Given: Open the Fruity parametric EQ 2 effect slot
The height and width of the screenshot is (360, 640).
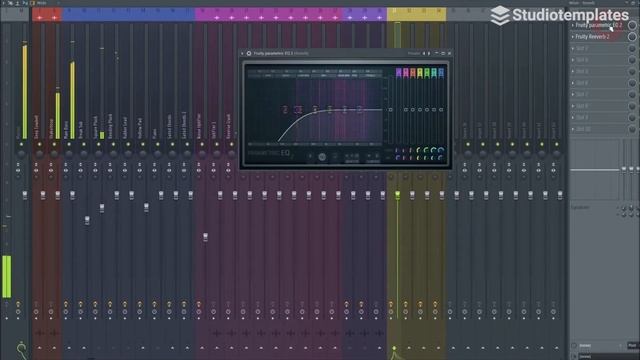Looking at the screenshot, I should tap(599, 25).
